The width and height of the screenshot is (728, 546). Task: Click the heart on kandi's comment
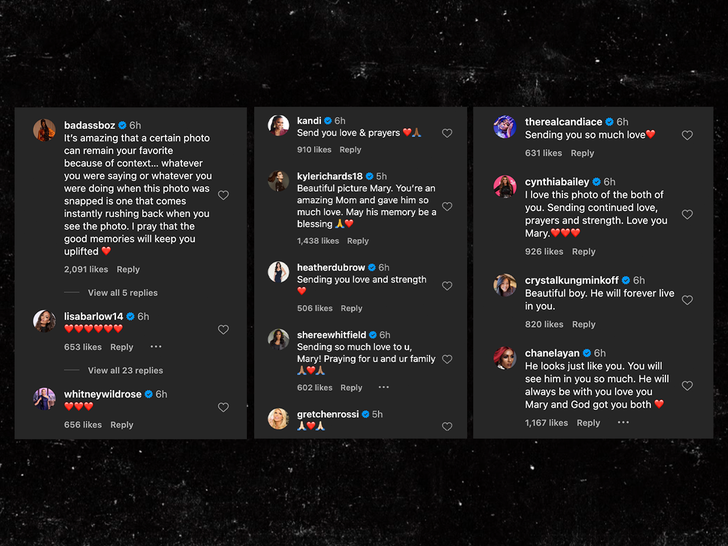(447, 133)
